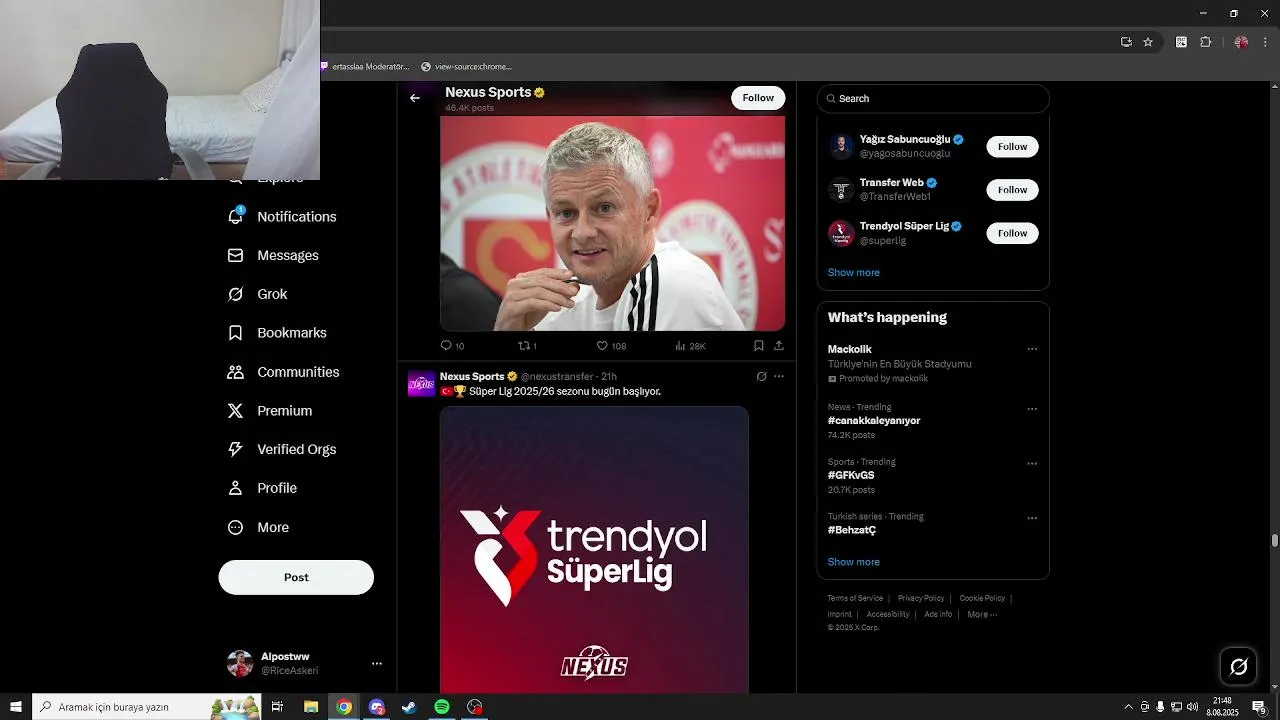Follow Yağız Sabuncuoğlu

tap(1012, 146)
